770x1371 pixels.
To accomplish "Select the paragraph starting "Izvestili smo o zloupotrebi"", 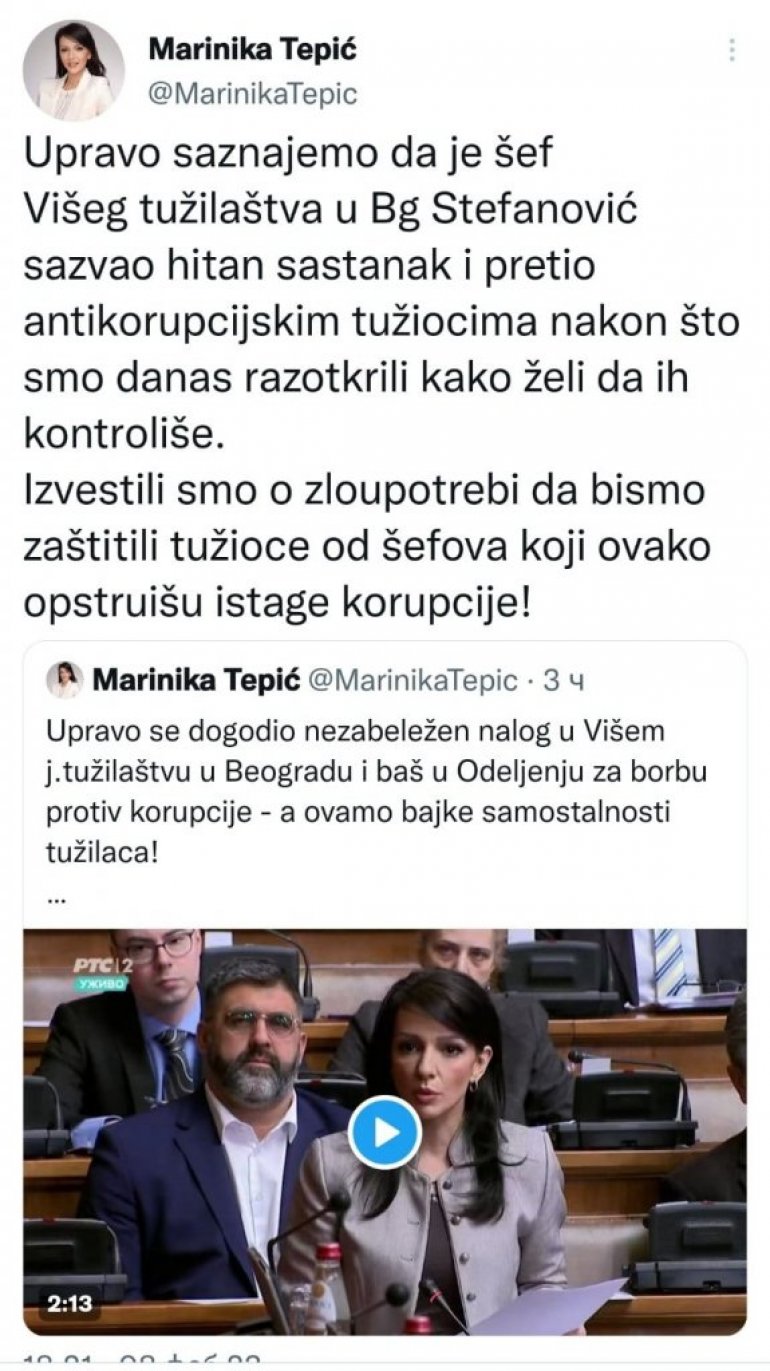I will 366,547.
